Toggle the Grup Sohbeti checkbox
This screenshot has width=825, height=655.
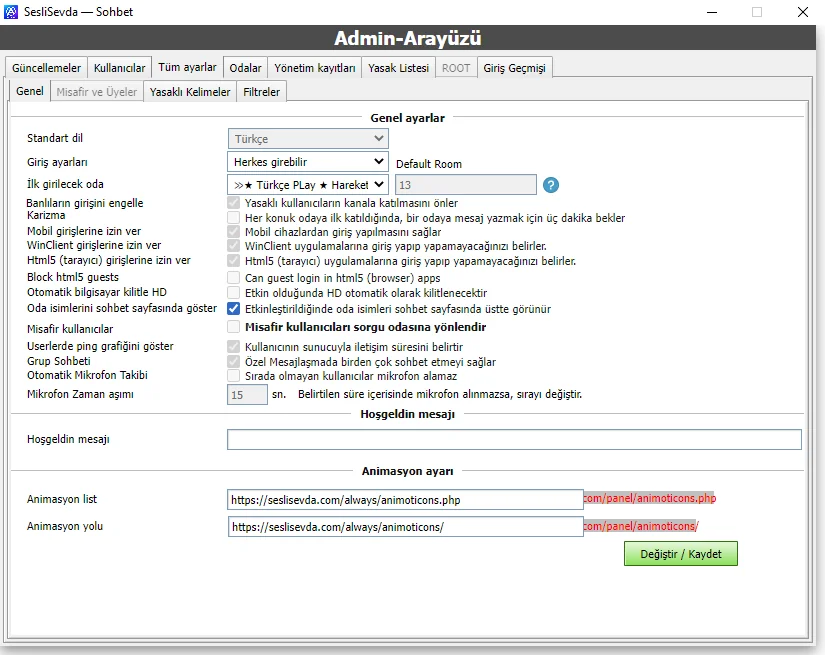234,362
